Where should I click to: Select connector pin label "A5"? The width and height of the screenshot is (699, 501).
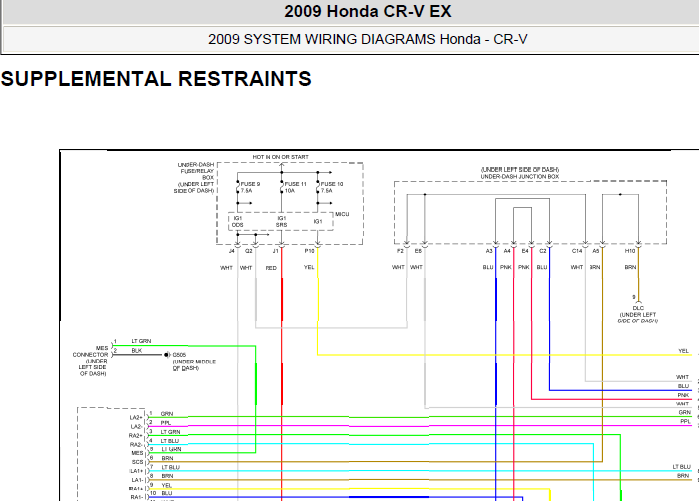[x=596, y=251]
